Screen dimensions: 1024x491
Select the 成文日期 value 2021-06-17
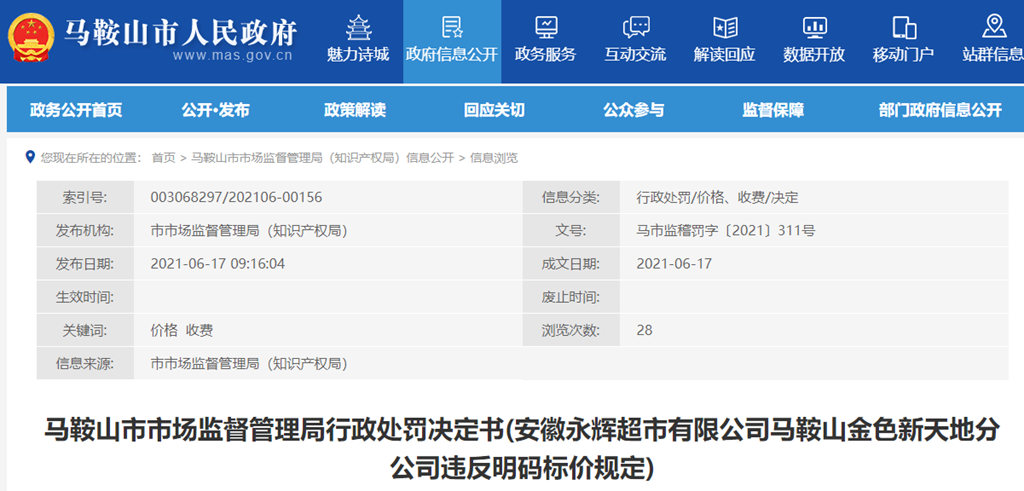(674, 264)
